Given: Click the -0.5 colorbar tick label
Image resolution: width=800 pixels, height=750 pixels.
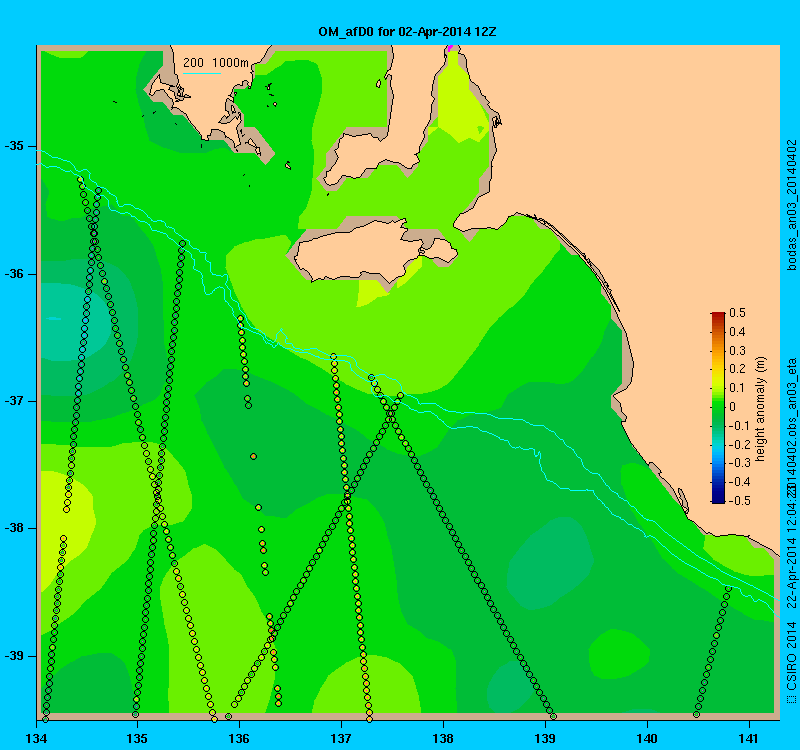Looking at the screenshot, I should [x=738, y=501].
